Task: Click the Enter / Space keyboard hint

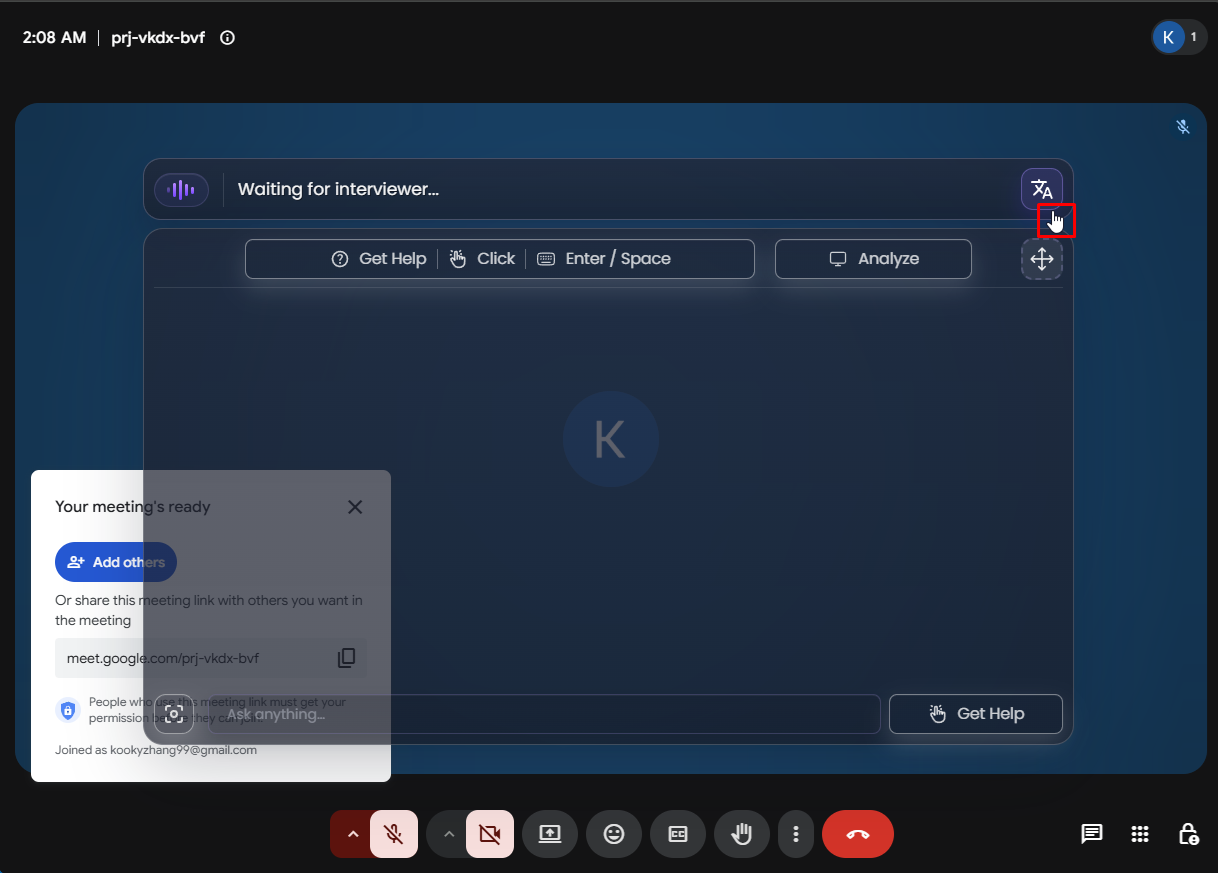Action: [604, 259]
